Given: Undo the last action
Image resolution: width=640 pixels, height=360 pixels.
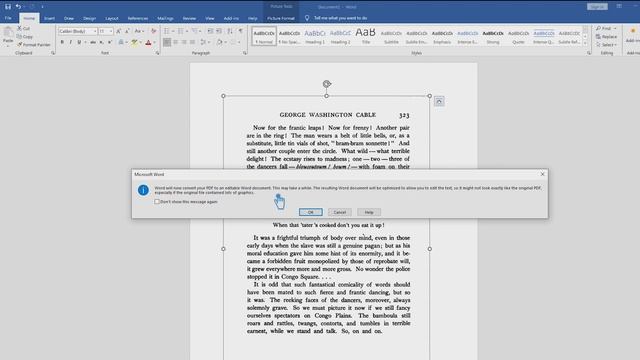Looking at the screenshot, I should click(x=18, y=7).
